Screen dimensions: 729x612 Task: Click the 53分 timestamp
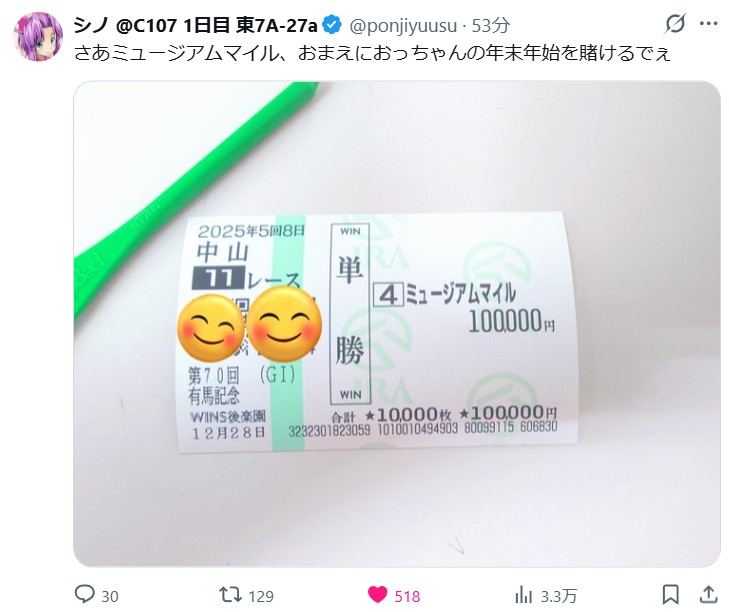coord(490,26)
